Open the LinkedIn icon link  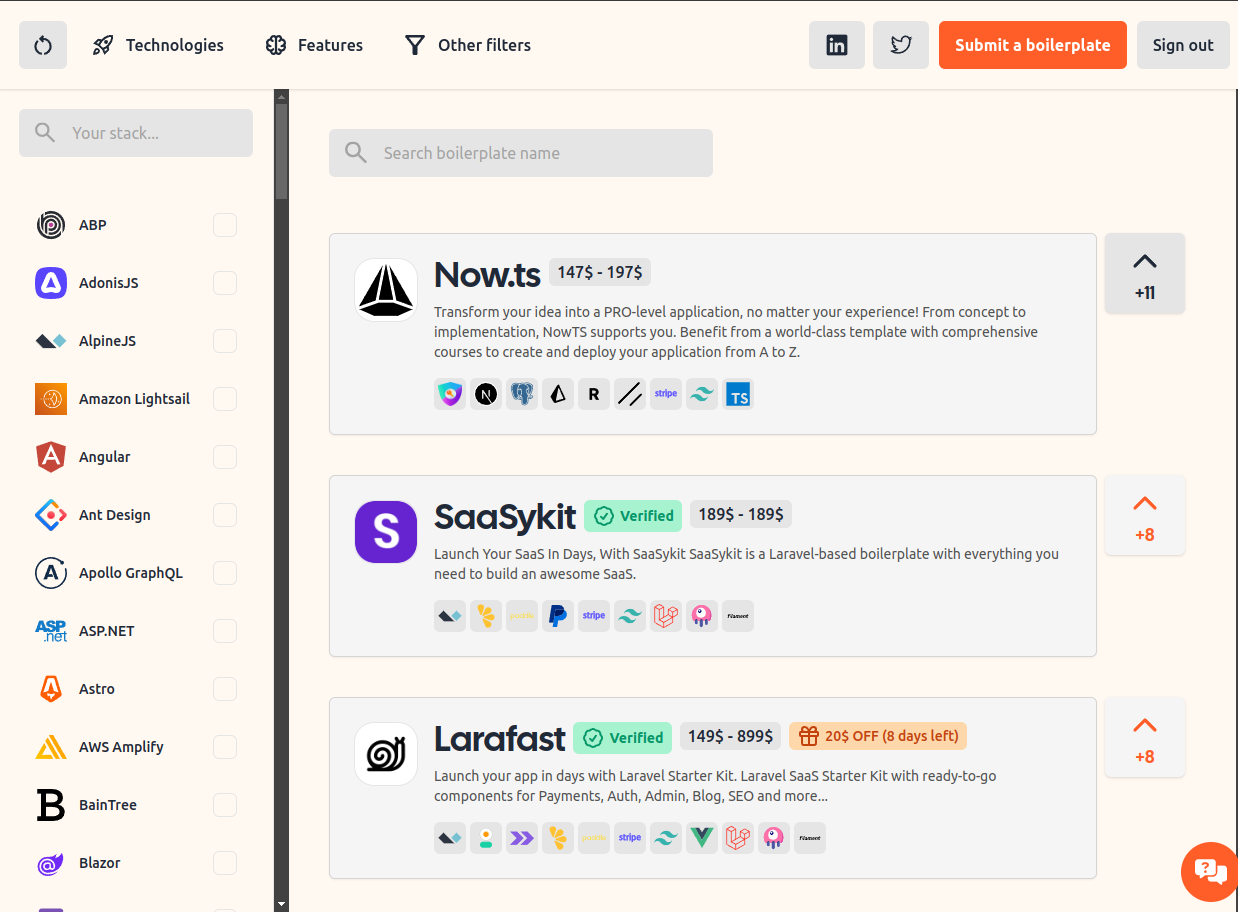tap(836, 45)
